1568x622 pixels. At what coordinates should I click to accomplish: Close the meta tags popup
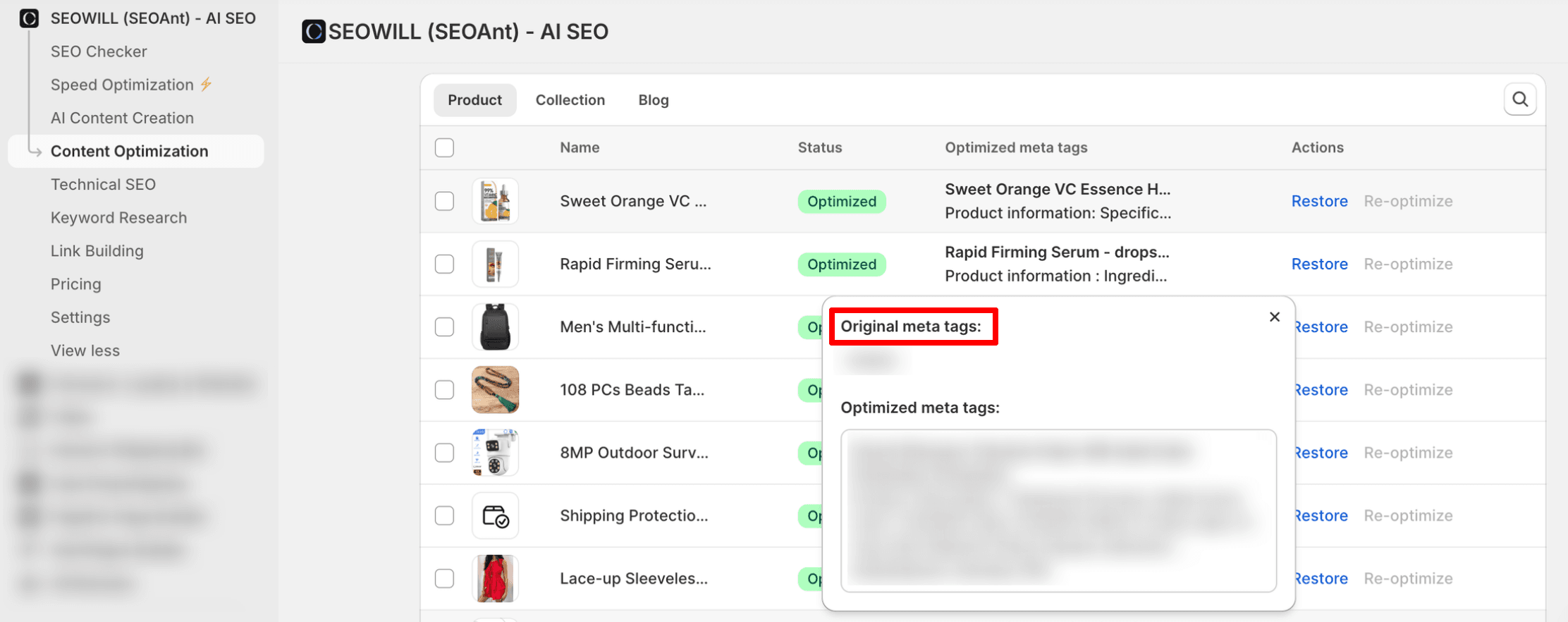pos(1274,317)
